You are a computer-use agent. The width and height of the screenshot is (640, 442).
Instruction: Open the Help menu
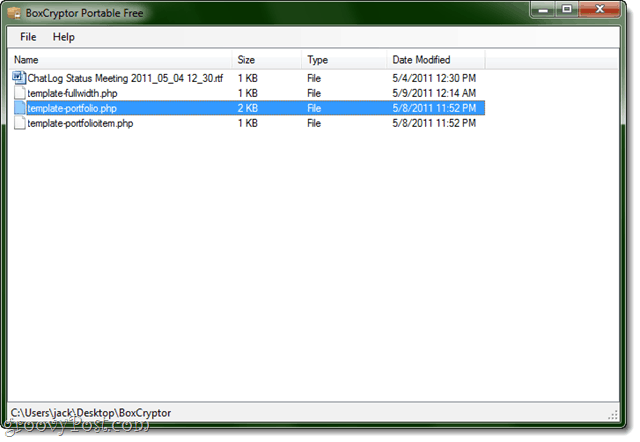click(64, 37)
